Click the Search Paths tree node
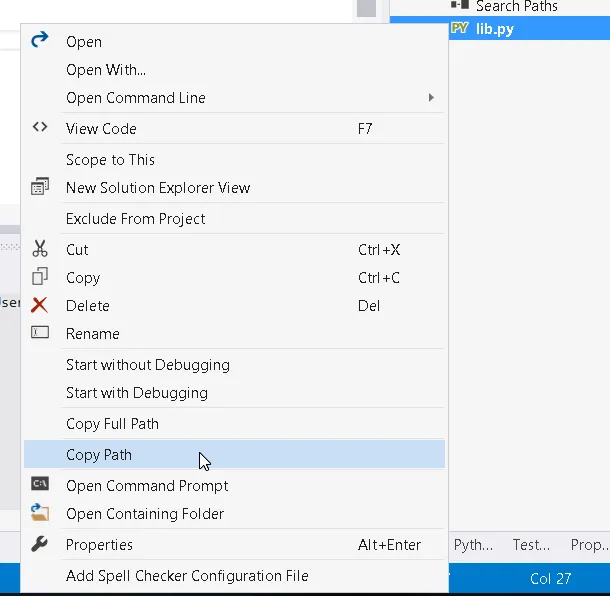Viewport: 610px width, 596px height. click(516, 6)
